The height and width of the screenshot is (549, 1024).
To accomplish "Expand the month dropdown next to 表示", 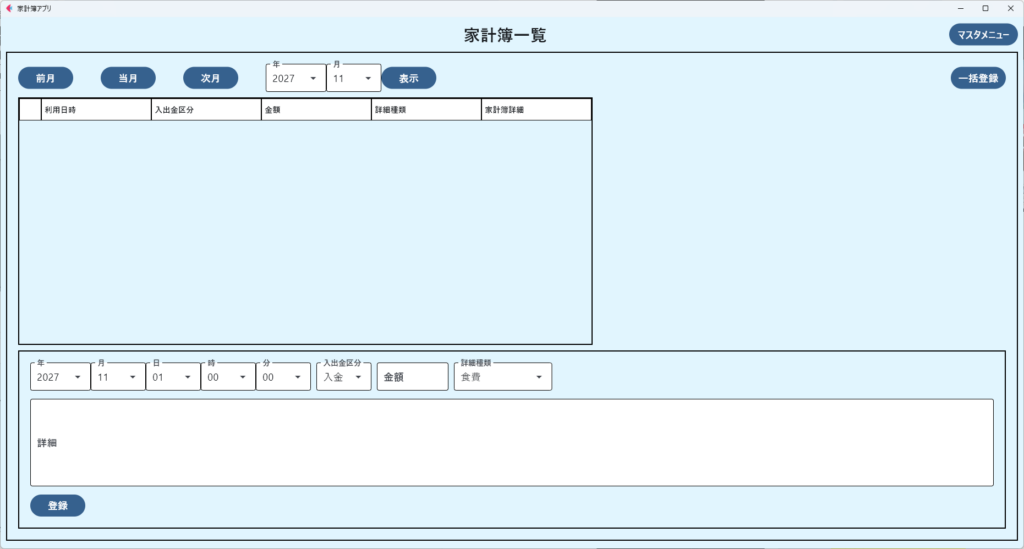I will 353,78.
